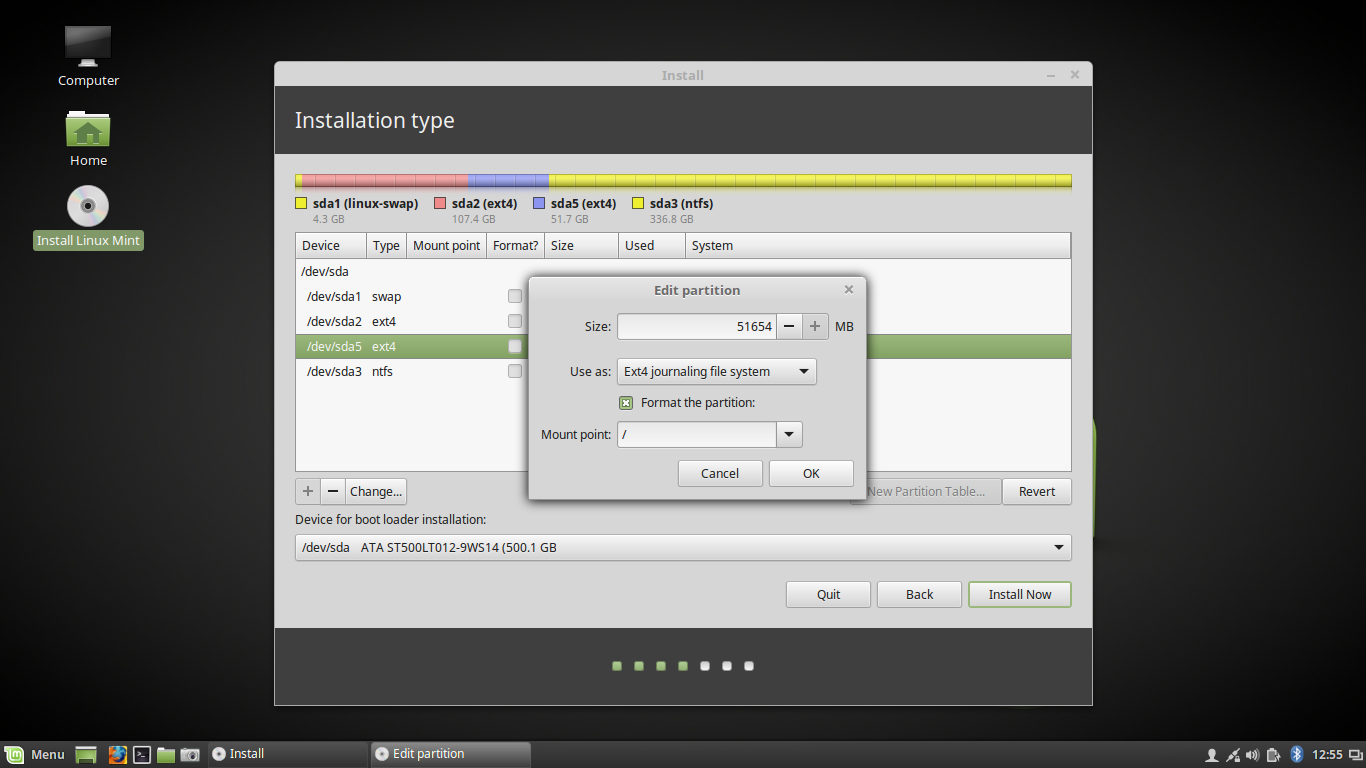The width and height of the screenshot is (1366, 768).
Task: Click the red sda2 segment in partition bar
Action: [385, 181]
